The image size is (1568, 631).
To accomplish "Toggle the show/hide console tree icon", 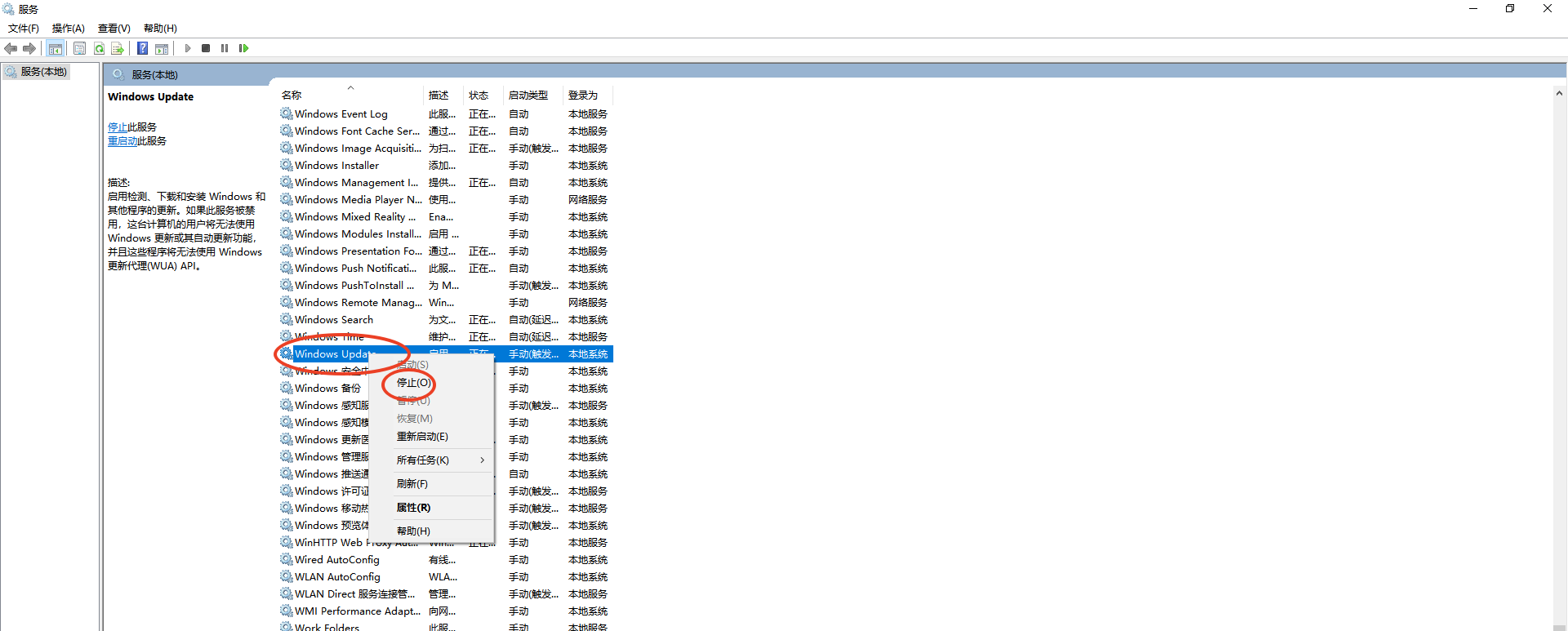I will click(x=55, y=48).
